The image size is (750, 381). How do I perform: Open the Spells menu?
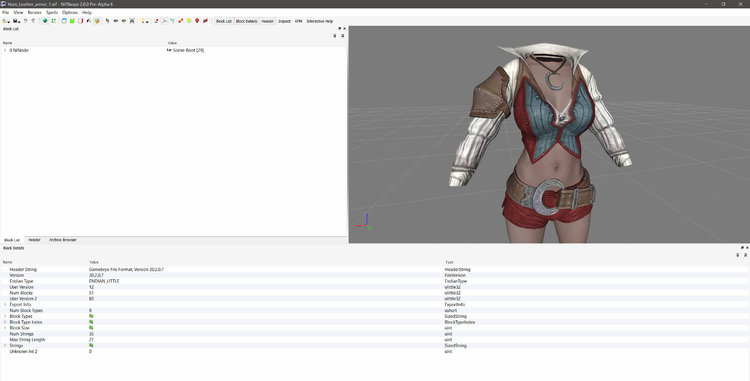coord(52,12)
